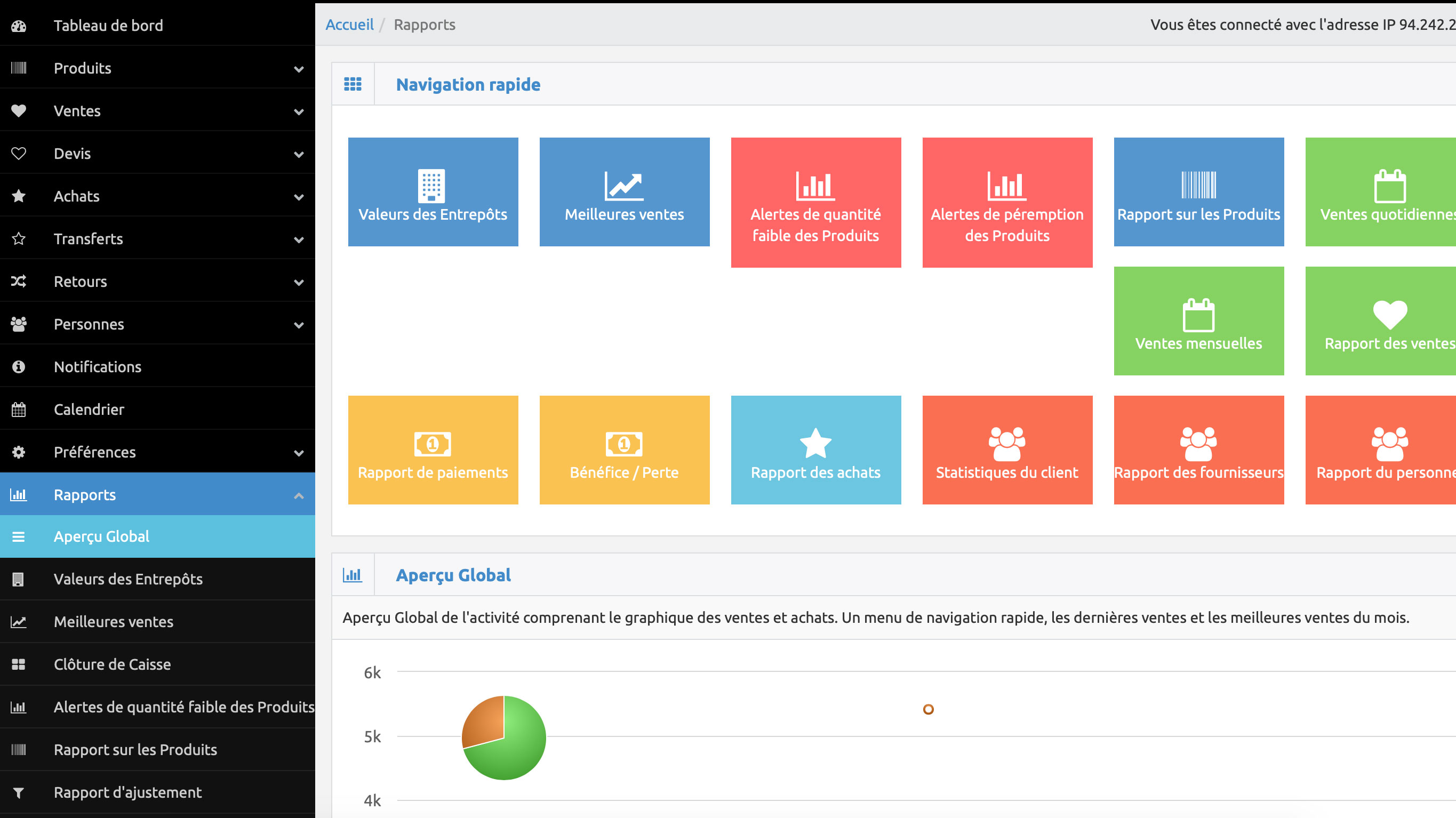Image resolution: width=1456 pixels, height=818 pixels.
Task: Click the Alertes de péremption des Produits tile
Action: 1006,203
